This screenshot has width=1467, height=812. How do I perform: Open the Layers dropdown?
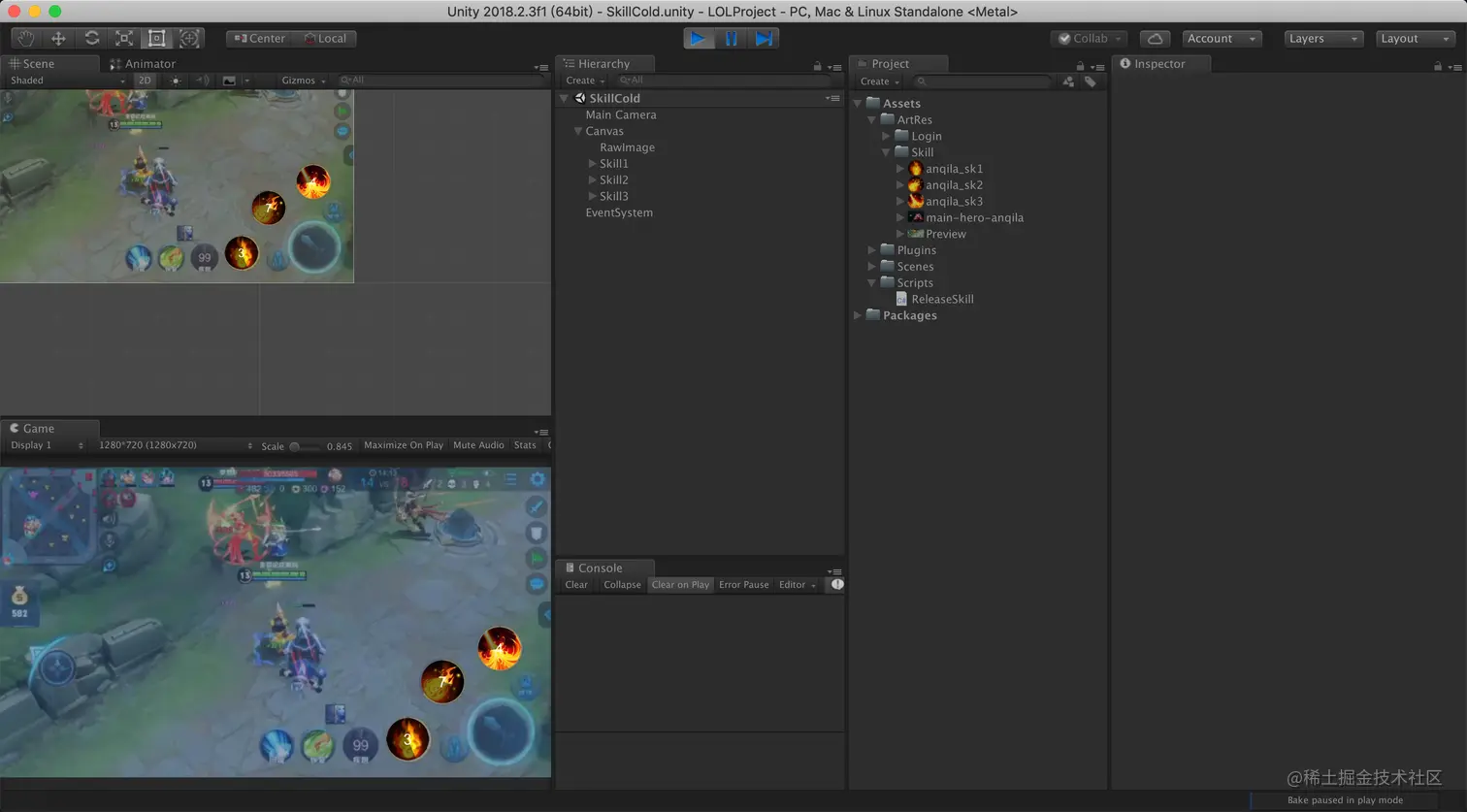tap(1323, 39)
